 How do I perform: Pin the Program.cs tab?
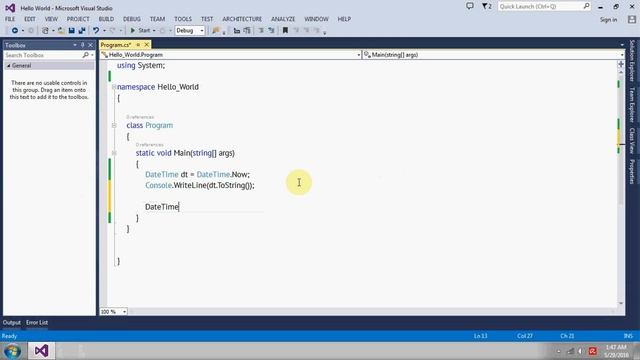coord(138,45)
